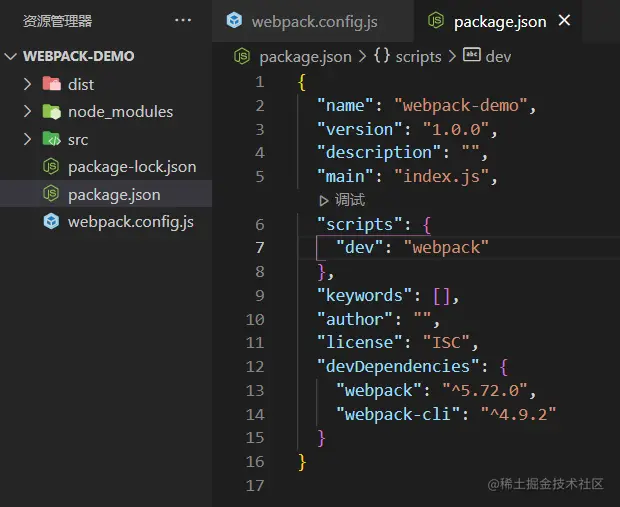Image resolution: width=620 pixels, height=507 pixels.
Task: Click the "webpack-demo" name value
Action: pyautogui.click(x=461, y=106)
